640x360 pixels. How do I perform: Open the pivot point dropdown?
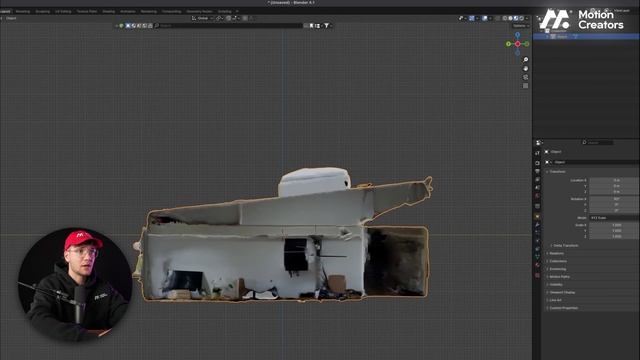(219, 18)
